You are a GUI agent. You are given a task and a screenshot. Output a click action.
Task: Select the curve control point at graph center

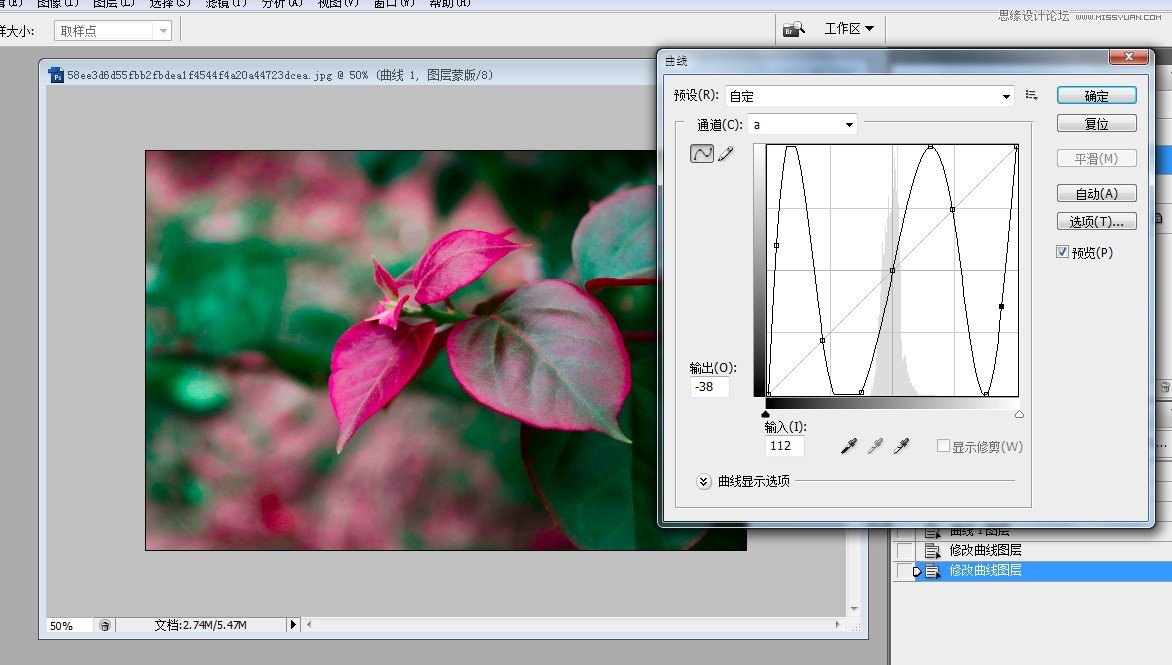(892, 270)
